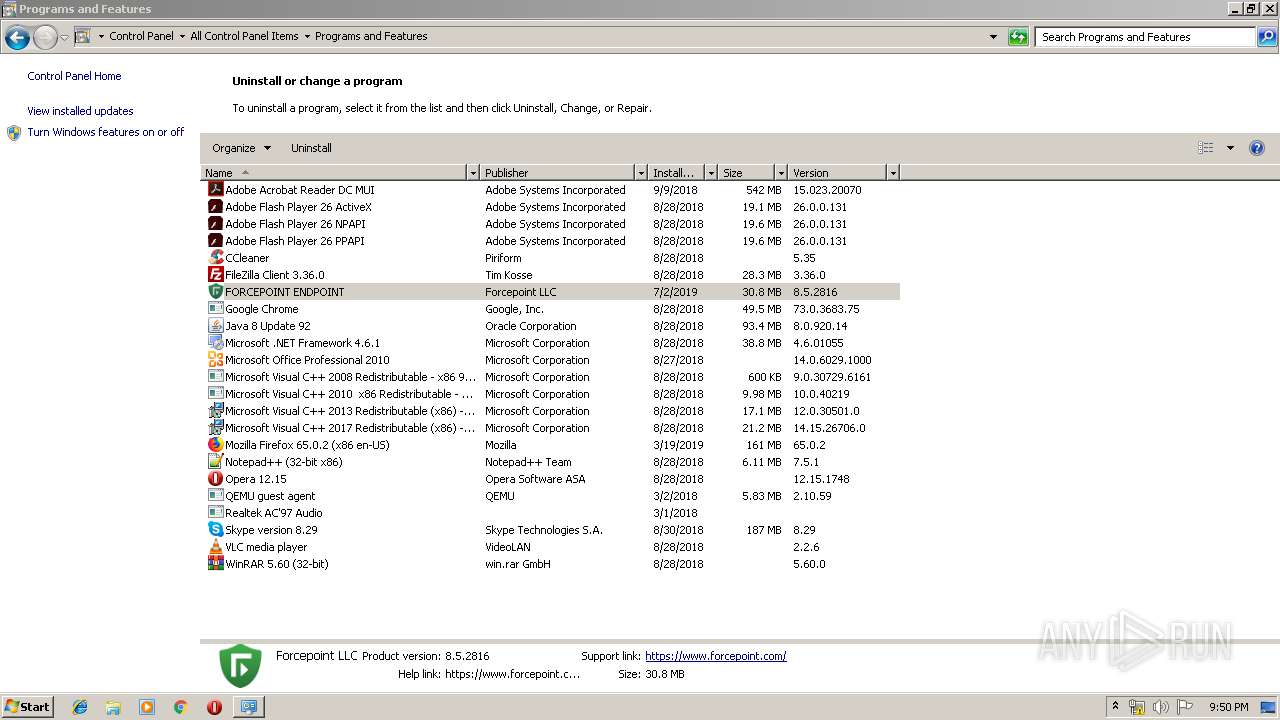Click the Uninstall toolbar button
The width and height of the screenshot is (1280, 720).
click(311, 148)
